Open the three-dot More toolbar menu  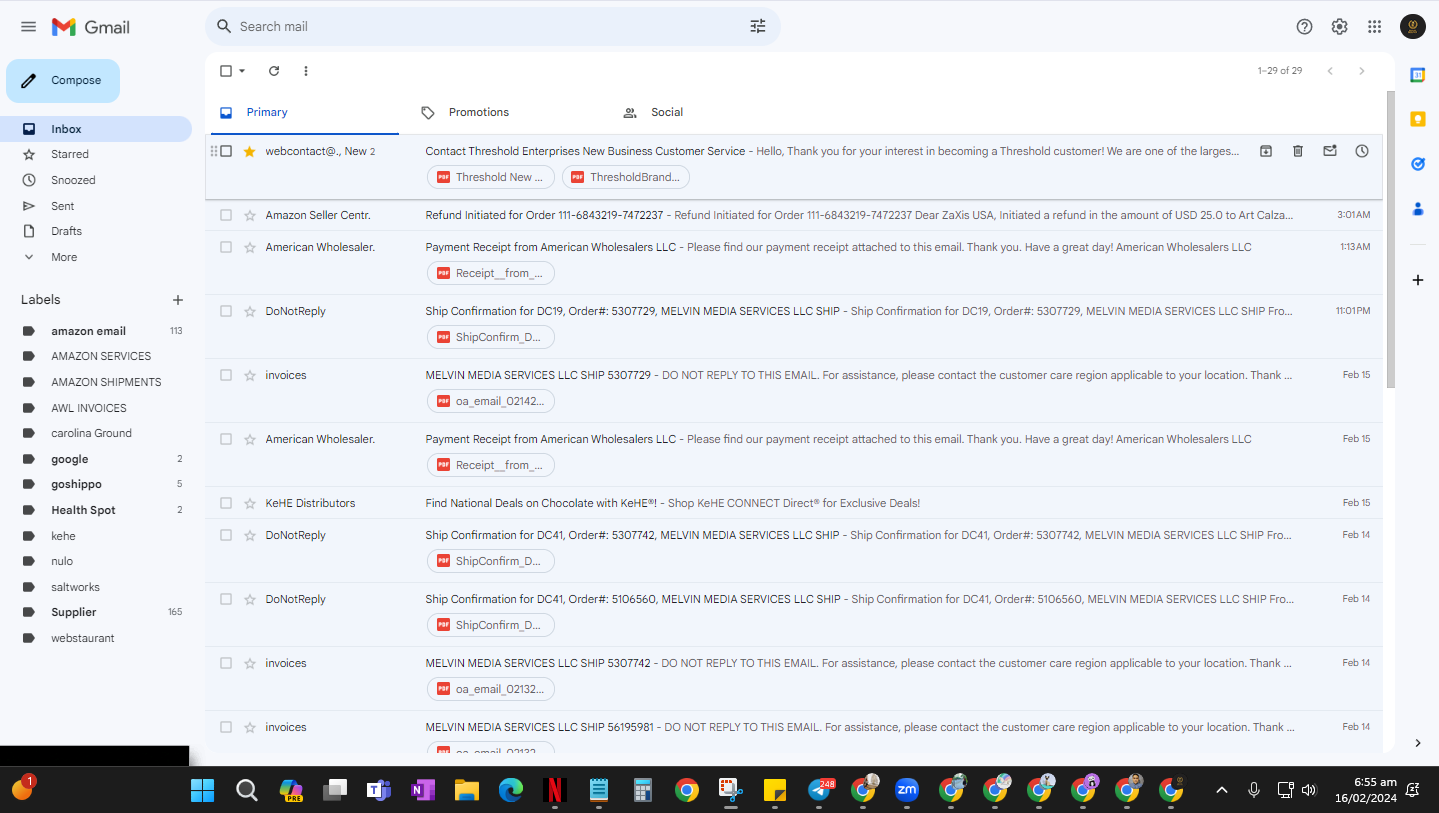(x=306, y=71)
